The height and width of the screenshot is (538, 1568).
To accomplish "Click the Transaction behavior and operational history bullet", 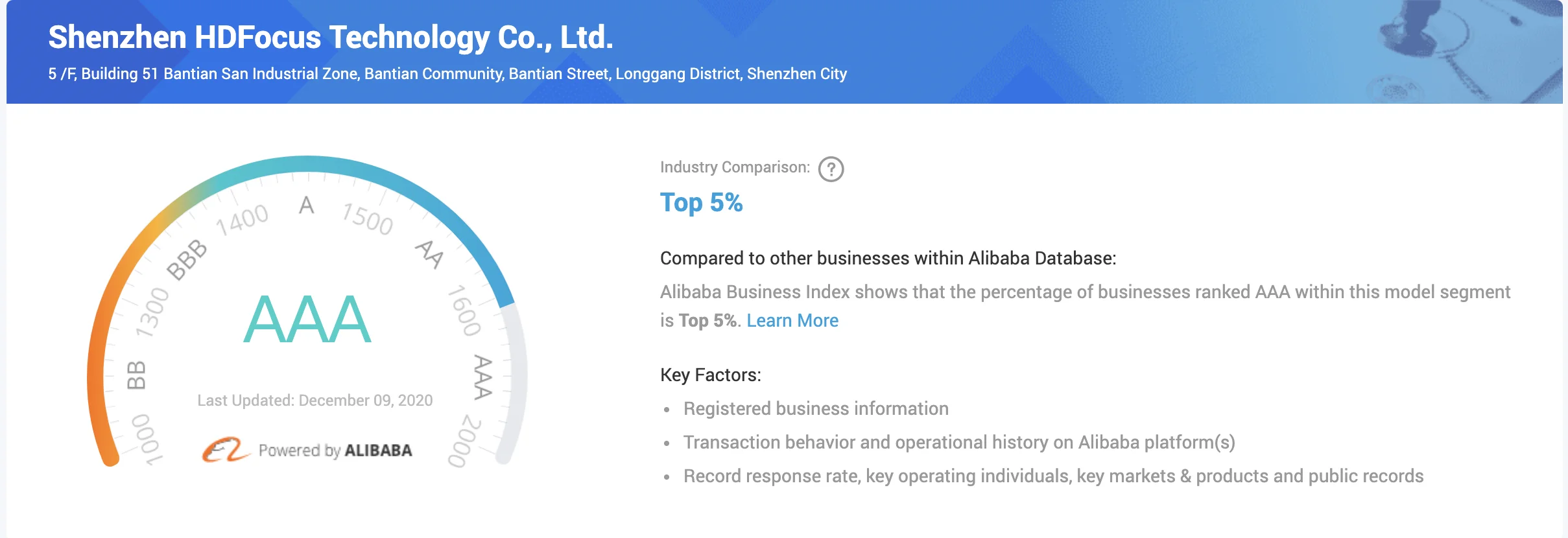I will (958, 442).
